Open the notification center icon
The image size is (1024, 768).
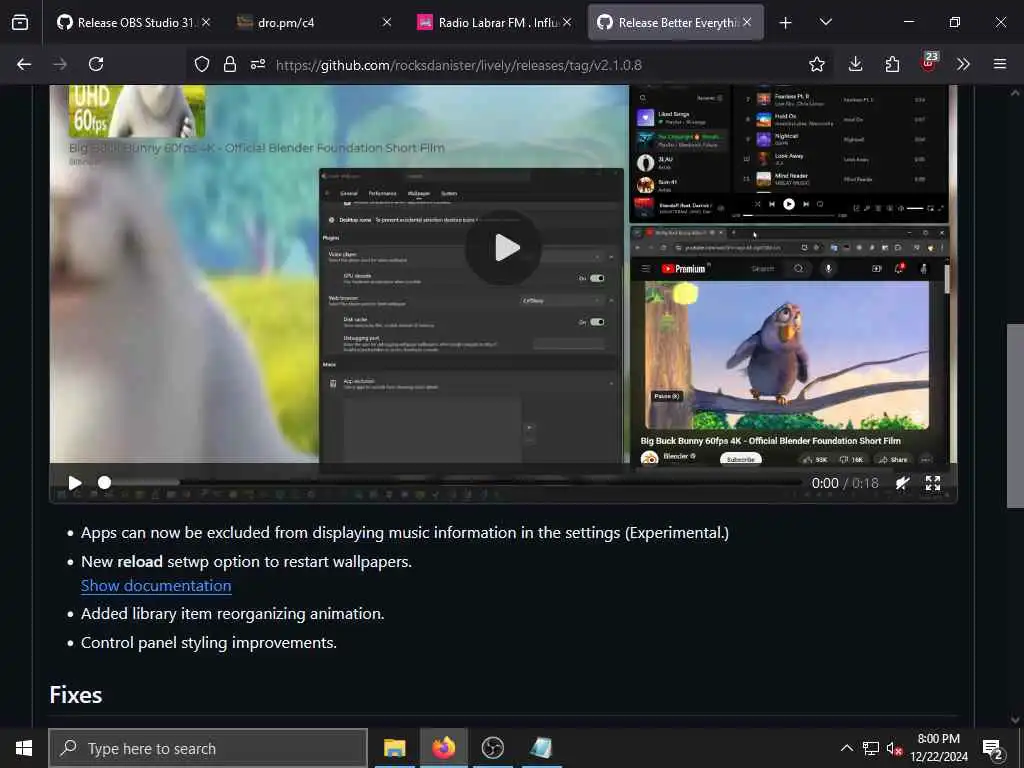(993, 749)
